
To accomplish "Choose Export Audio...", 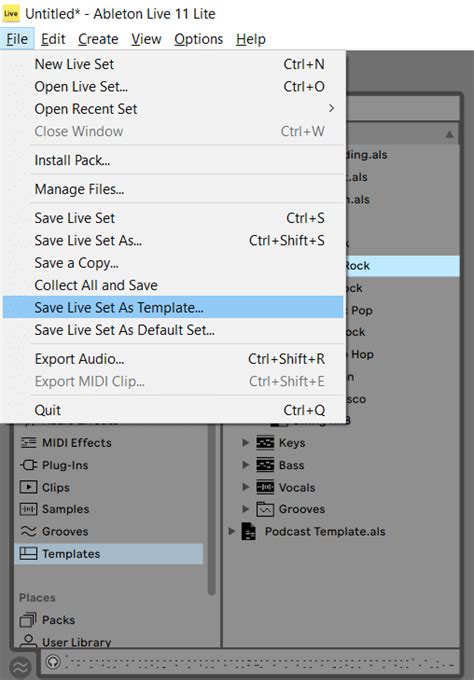I will pyautogui.click(x=173, y=359).
